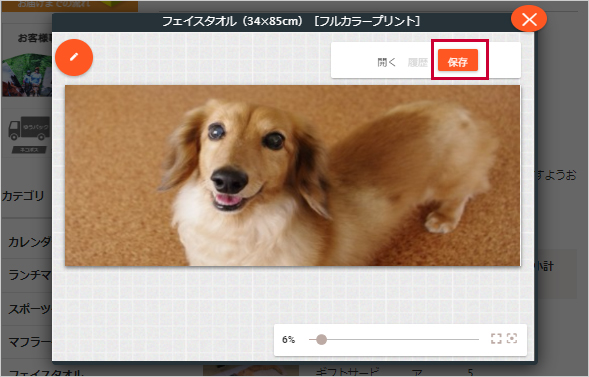Open the 履歴 history option
The image size is (589, 377).
point(418,62)
